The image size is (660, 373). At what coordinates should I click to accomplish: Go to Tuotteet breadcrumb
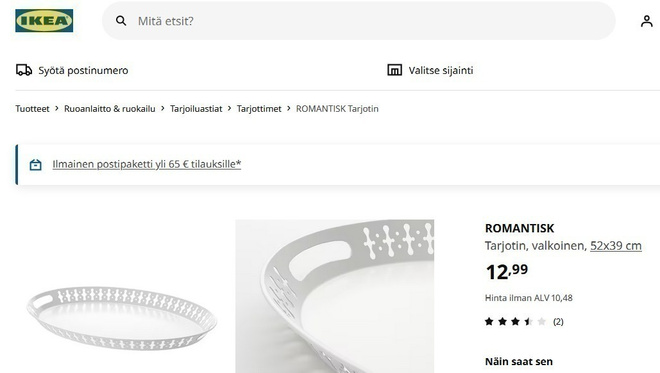[x=32, y=109]
